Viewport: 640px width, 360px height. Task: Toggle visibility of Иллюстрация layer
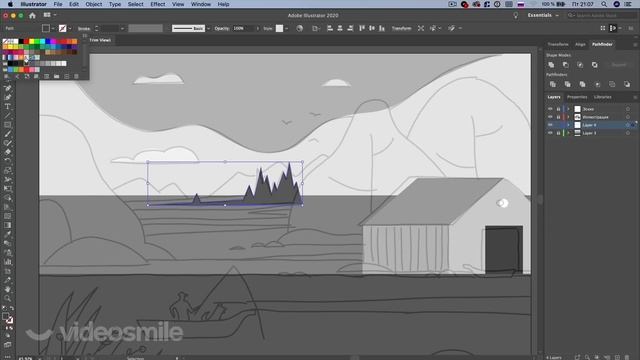pyautogui.click(x=550, y=117)
